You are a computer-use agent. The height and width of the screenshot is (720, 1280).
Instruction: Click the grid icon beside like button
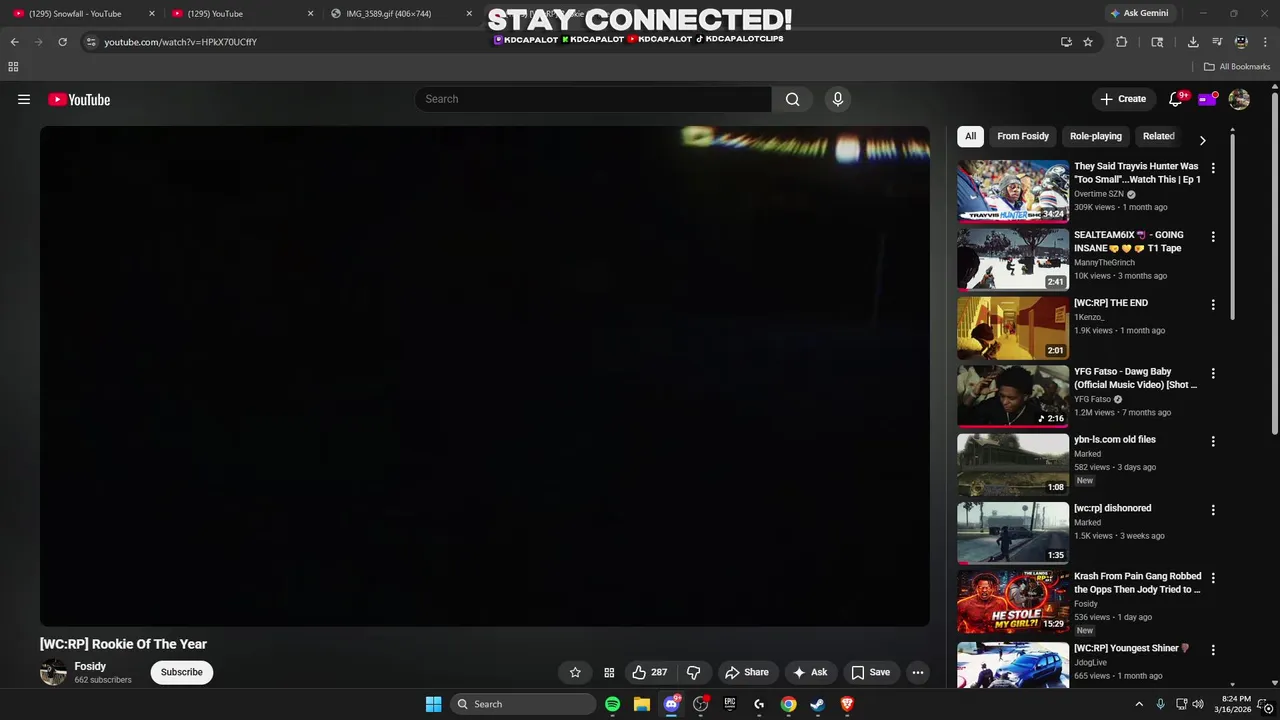(x=609, y=672)
